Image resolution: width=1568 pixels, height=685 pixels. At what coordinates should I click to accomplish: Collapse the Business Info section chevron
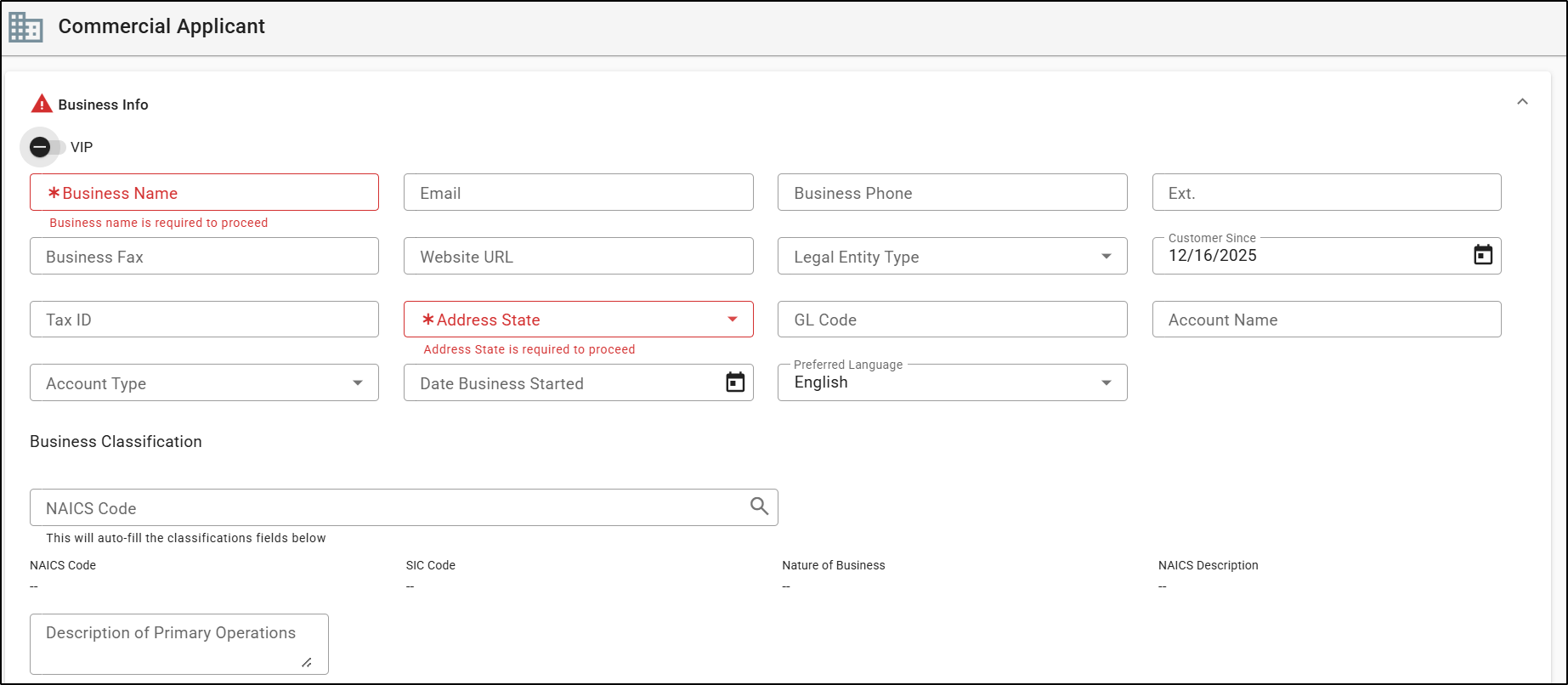coord(1522,102)
